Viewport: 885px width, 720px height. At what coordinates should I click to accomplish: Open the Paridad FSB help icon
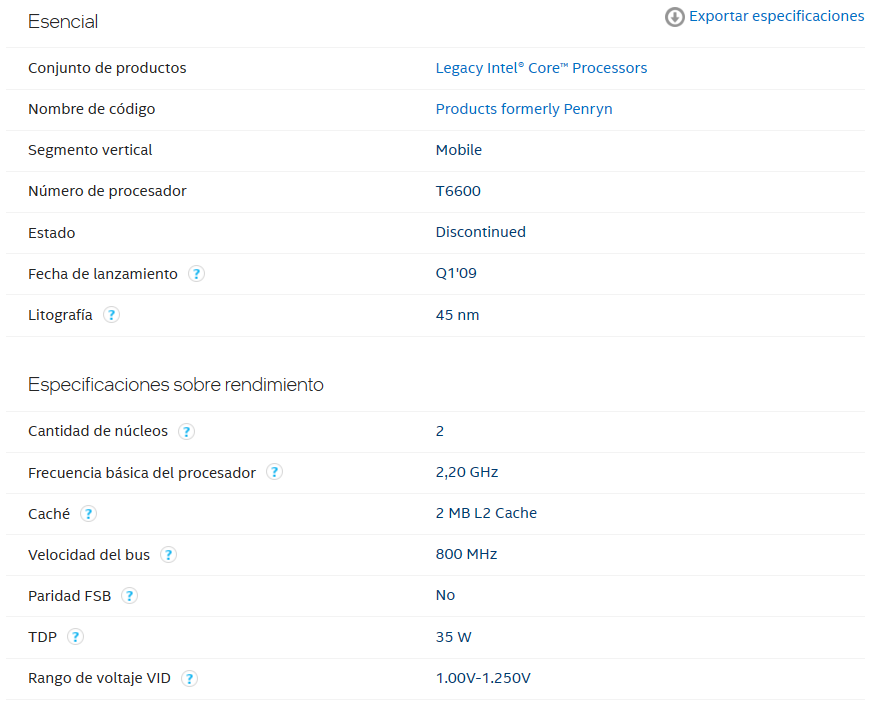[x=130, y=596]
